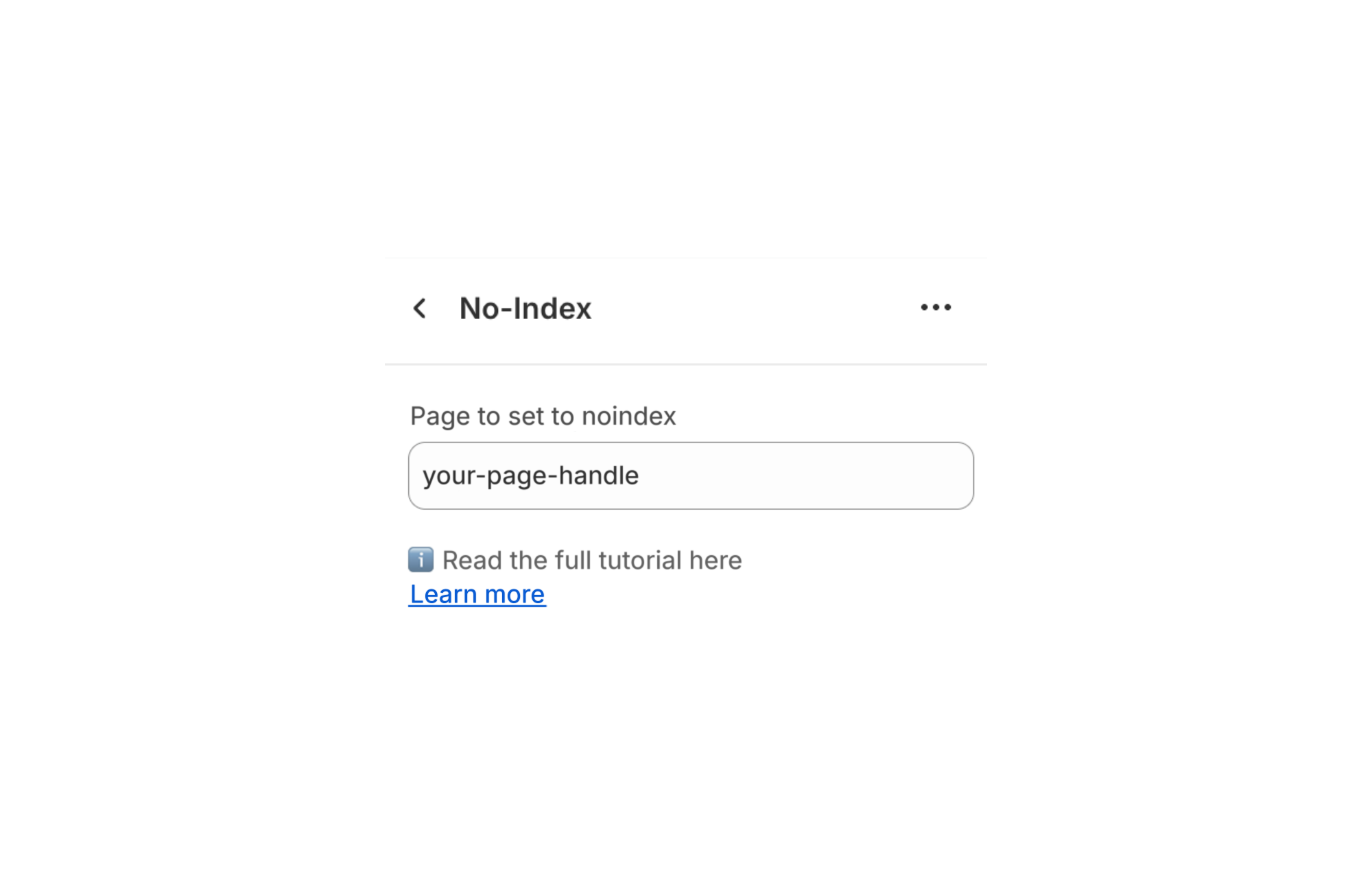Open the three-dot more actions menu
This screenshot has height=892, width=1372.
(x=936, y=307)
